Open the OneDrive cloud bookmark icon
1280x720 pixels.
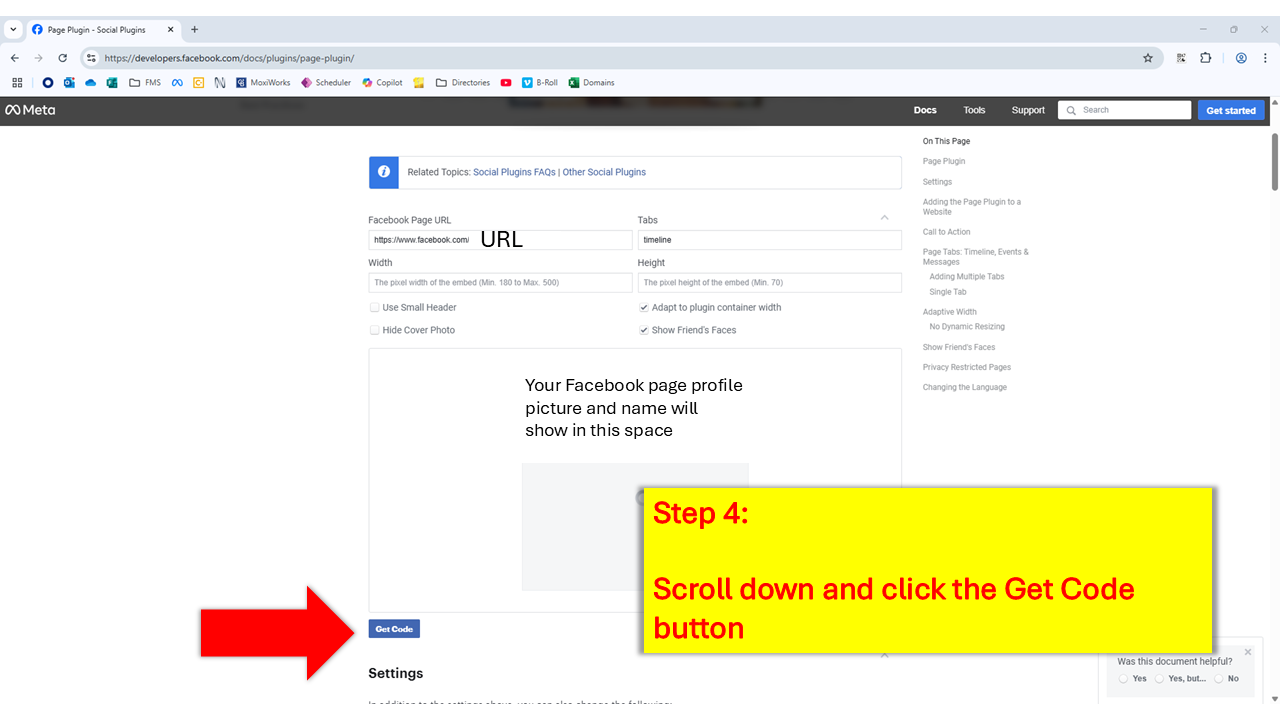[91, 83]
